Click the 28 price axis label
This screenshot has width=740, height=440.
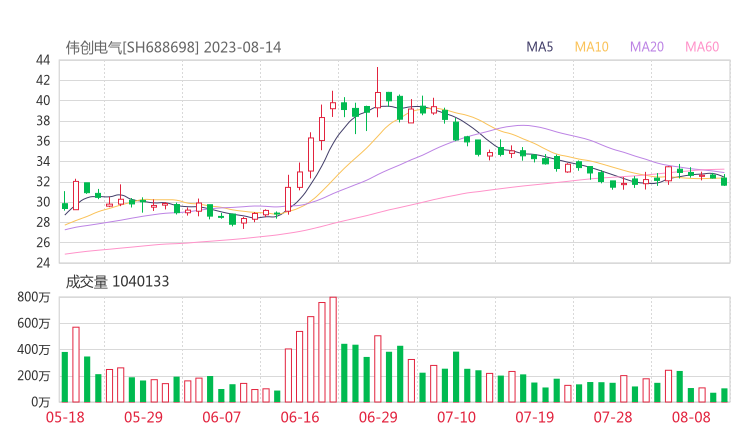pos(42,222)
